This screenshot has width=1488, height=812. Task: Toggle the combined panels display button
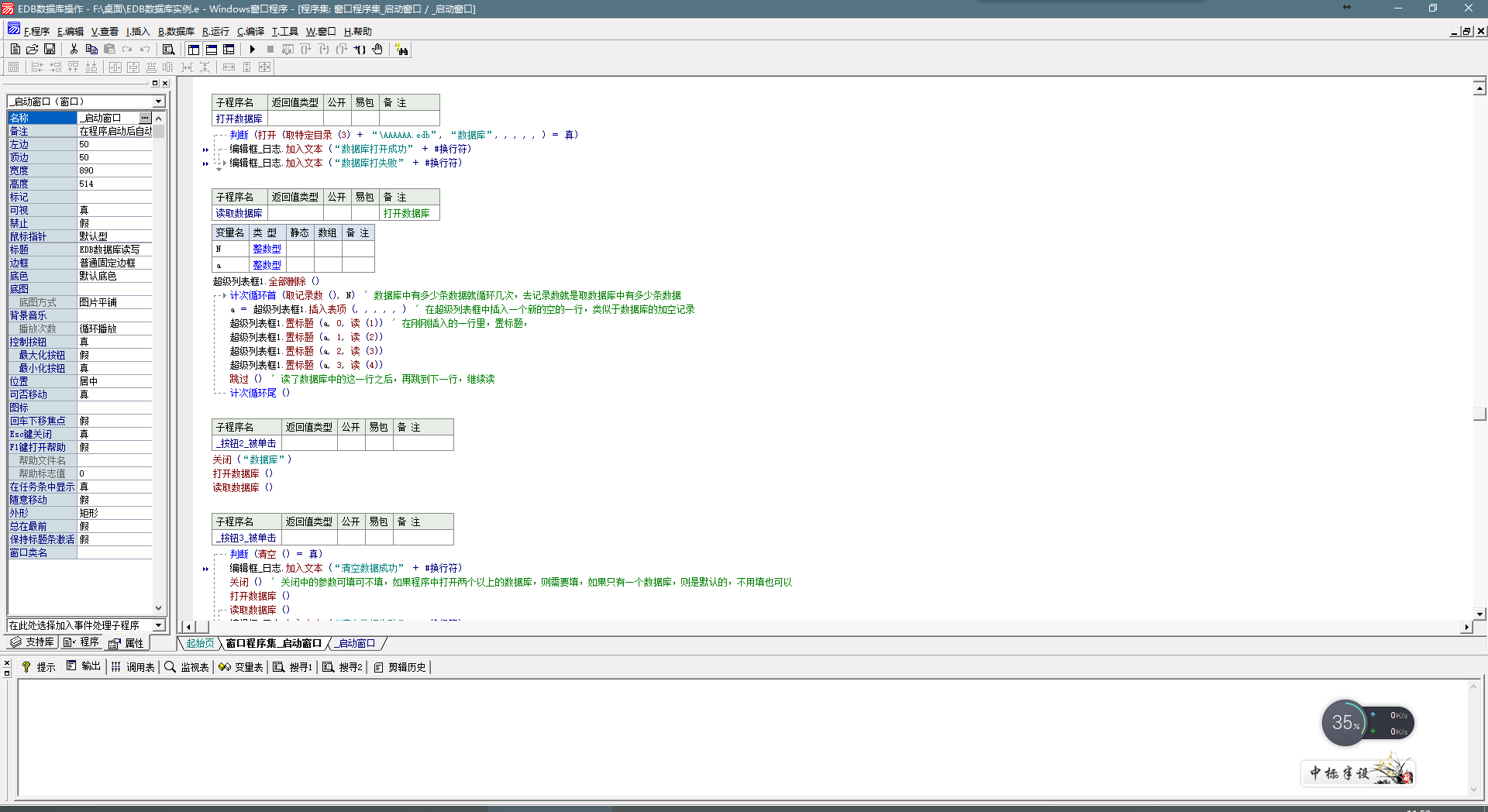click(x=229, y=49)
